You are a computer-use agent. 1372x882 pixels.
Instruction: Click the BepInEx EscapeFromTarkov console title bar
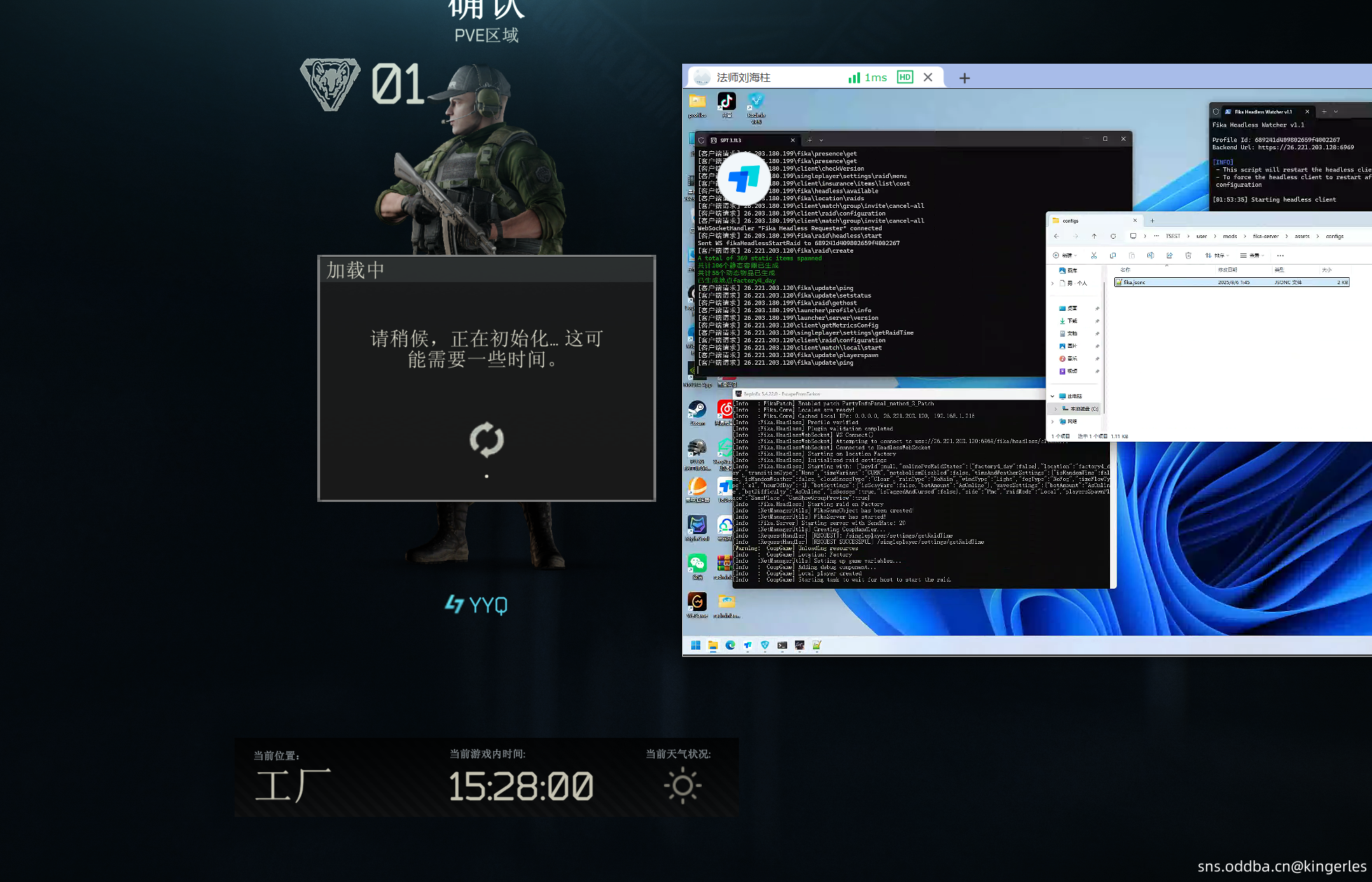(889, 394)
